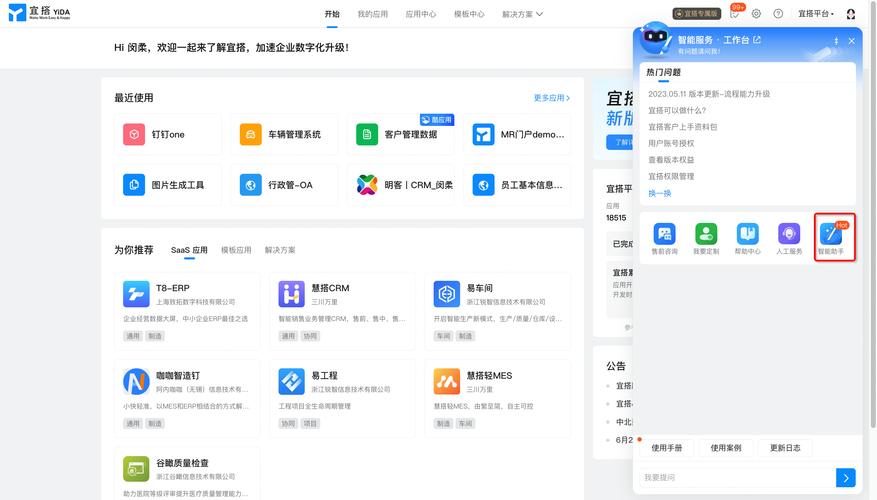This screenshot has height=500, width=877.
Task: Click the 更新日志 button
Action: pos(785,448)
